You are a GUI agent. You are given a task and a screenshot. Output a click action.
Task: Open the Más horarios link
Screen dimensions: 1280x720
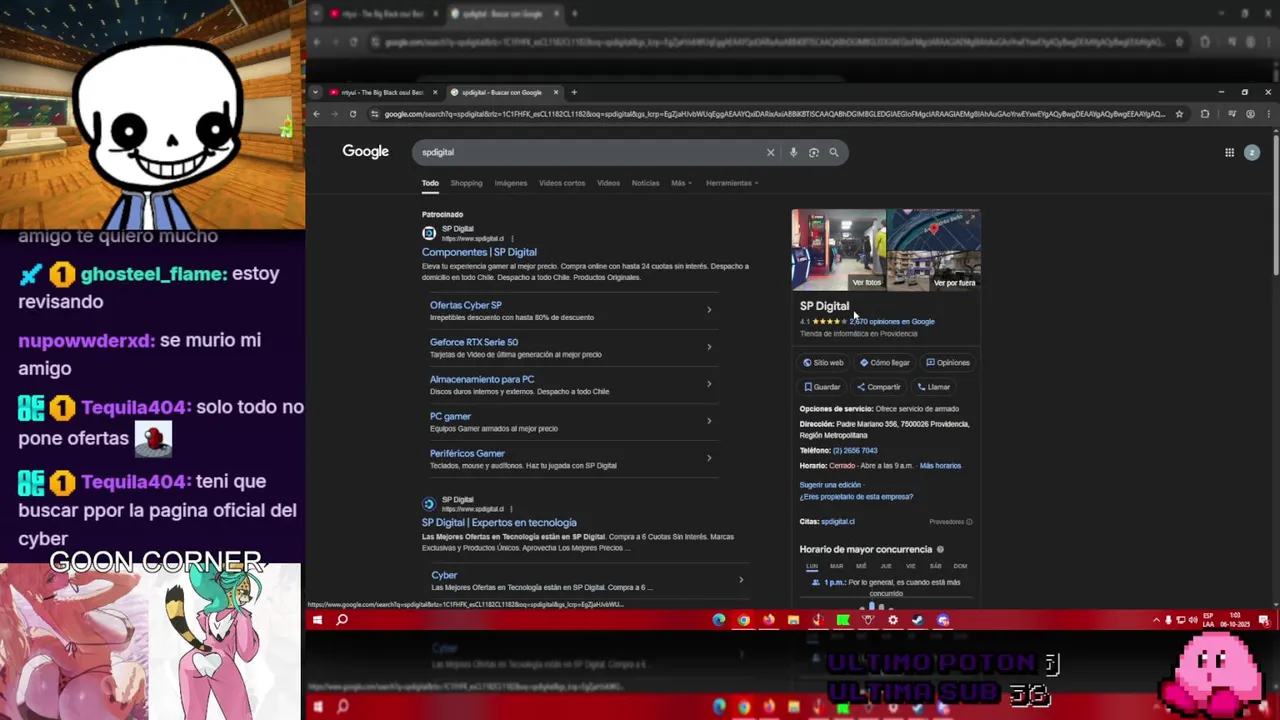point(940,466)
